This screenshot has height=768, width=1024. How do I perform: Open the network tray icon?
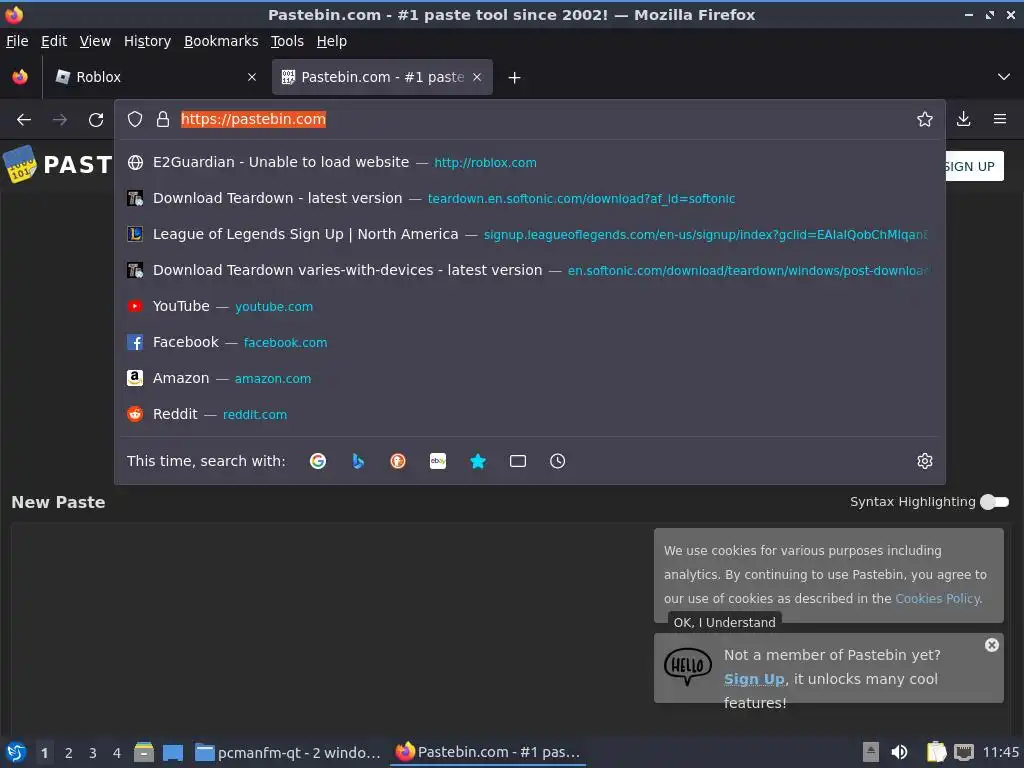(x=964, y=752)
